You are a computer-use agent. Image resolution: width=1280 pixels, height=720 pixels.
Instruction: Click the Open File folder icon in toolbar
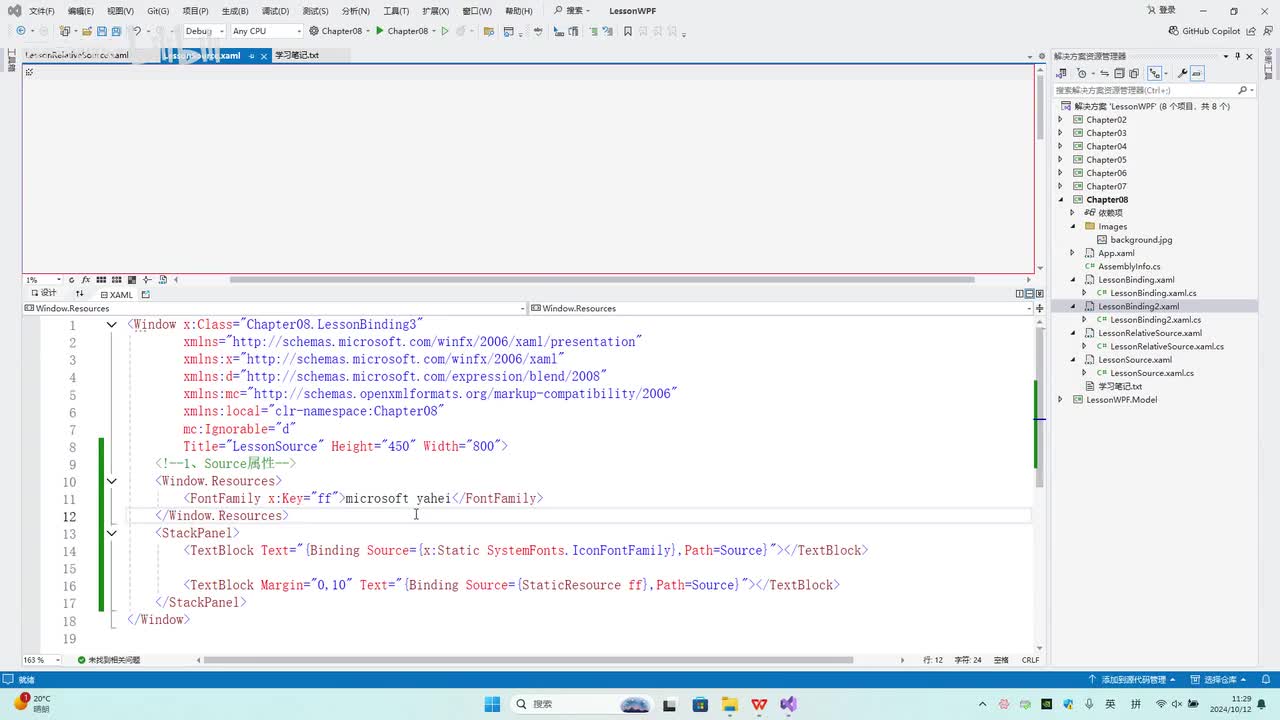click(x=88, y=31)
